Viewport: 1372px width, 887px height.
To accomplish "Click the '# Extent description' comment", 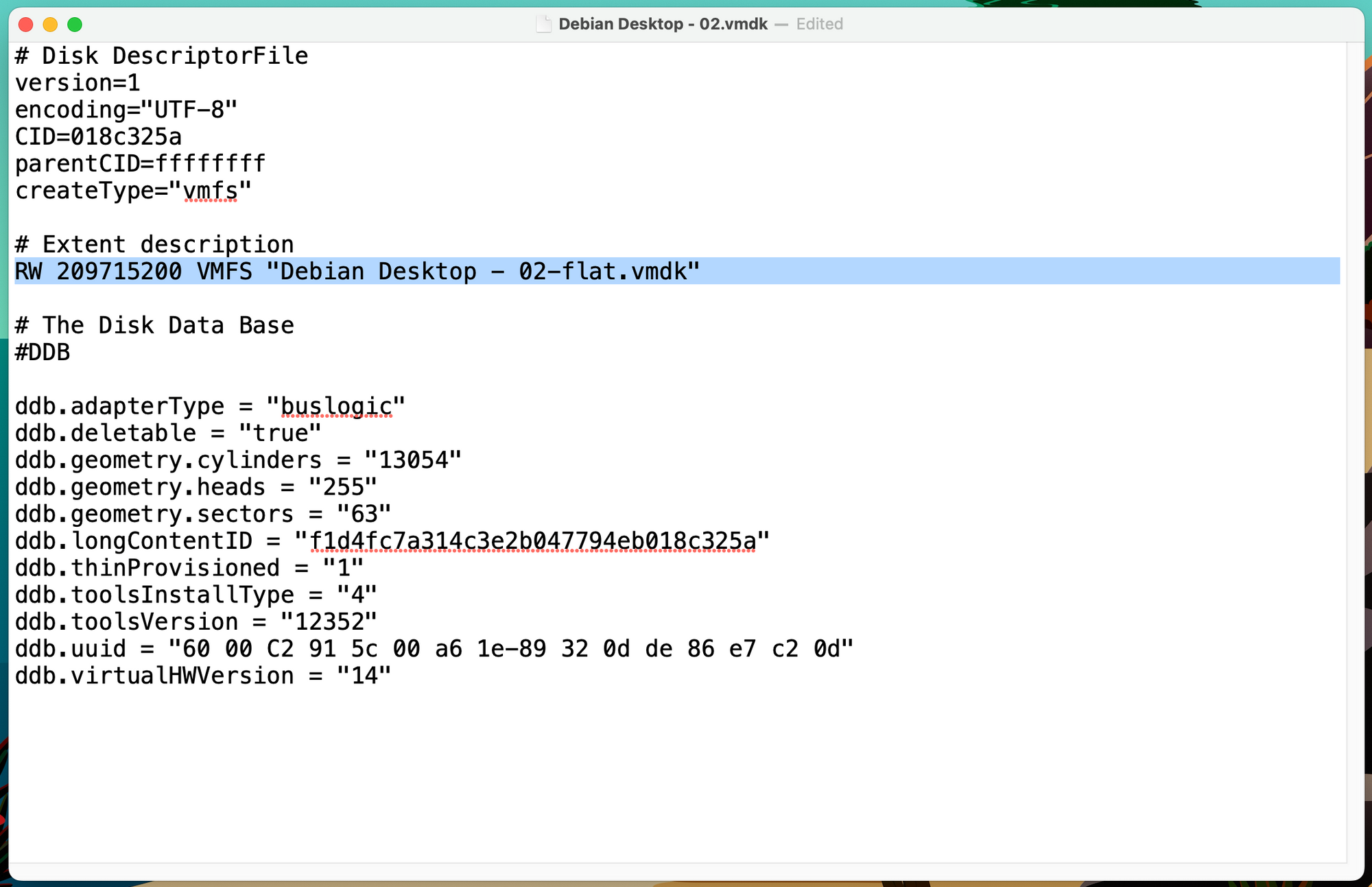I will click(154, 244).
